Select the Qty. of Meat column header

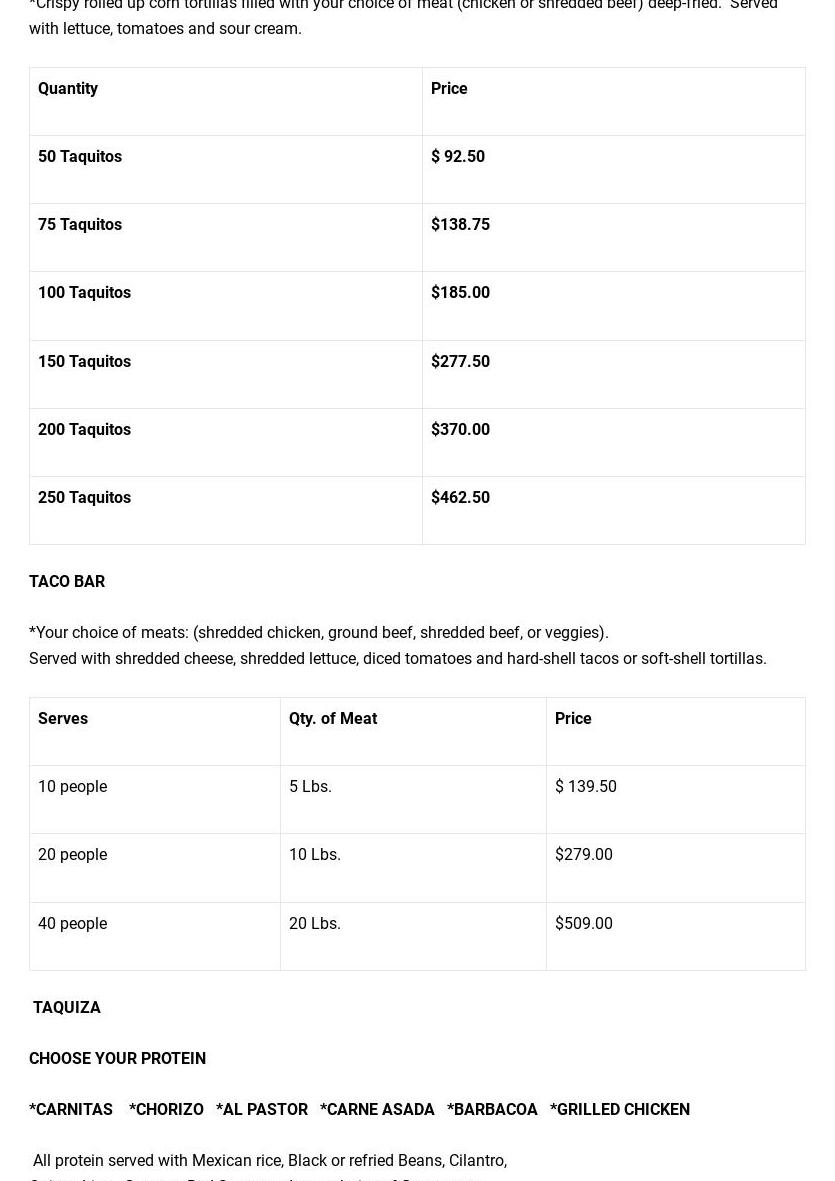[x=333, y=719]
